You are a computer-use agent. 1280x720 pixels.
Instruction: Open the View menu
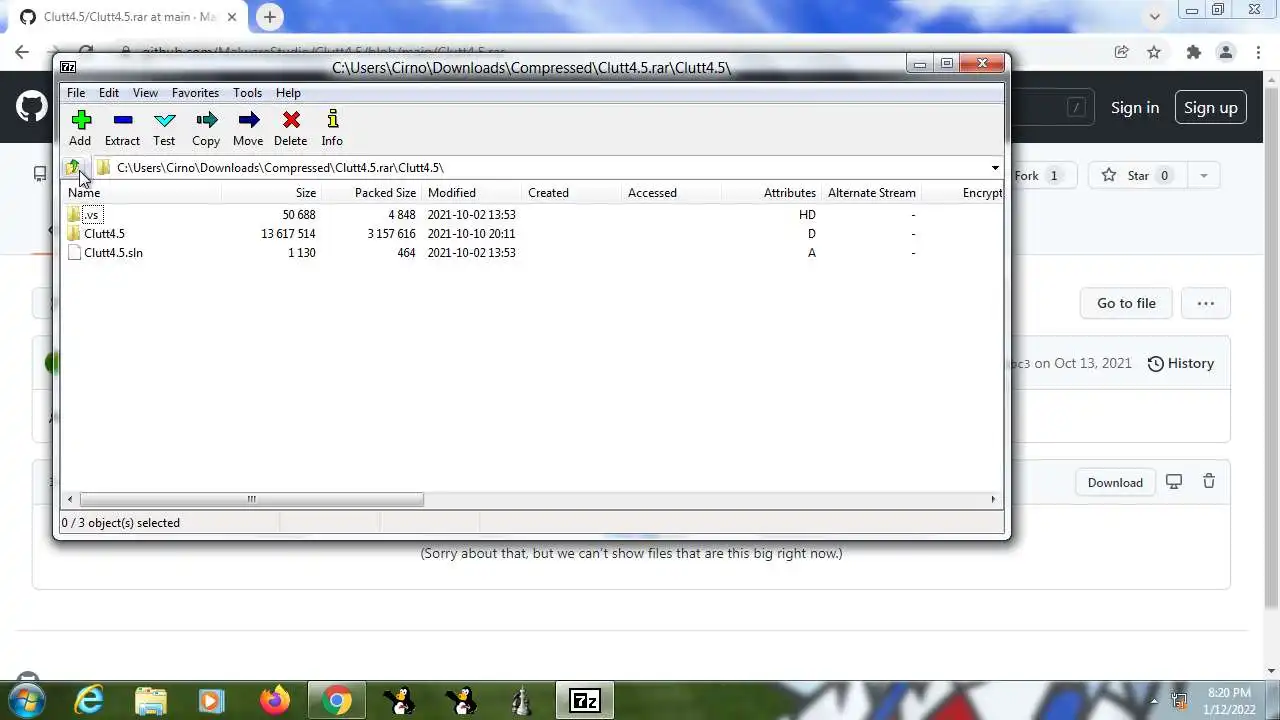click(x=145, y=92)
